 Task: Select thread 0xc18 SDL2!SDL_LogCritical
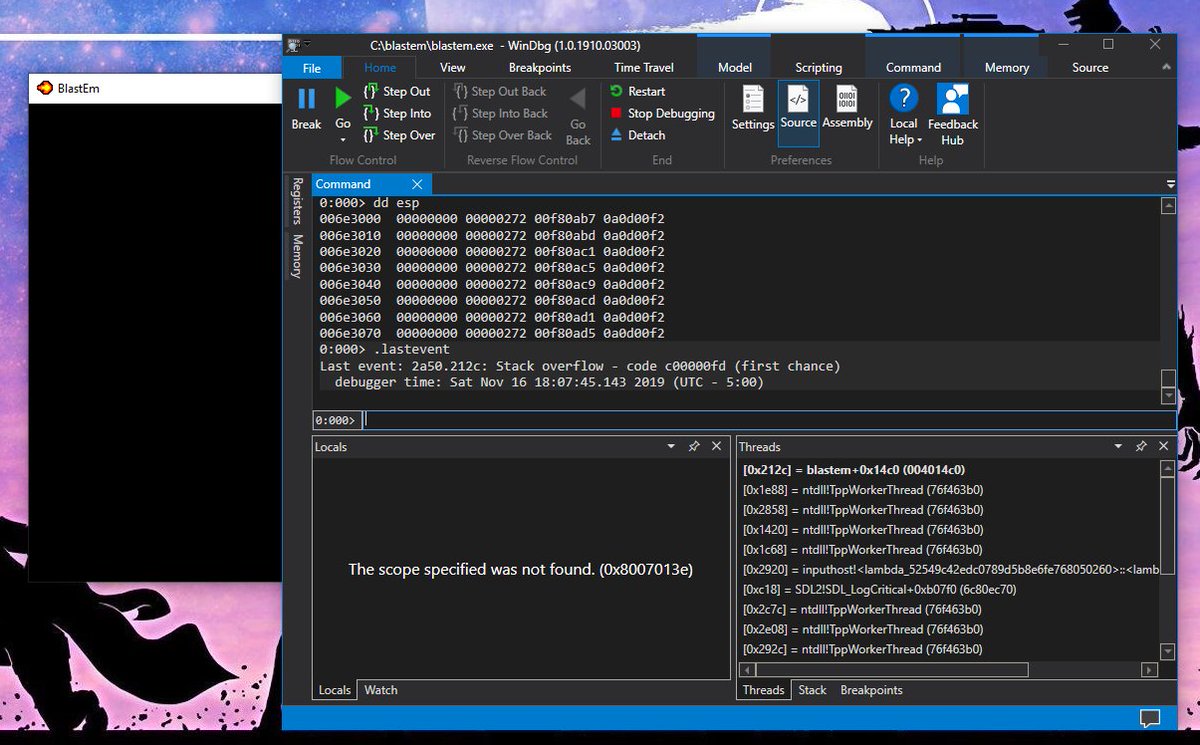(x=880, y=589)
